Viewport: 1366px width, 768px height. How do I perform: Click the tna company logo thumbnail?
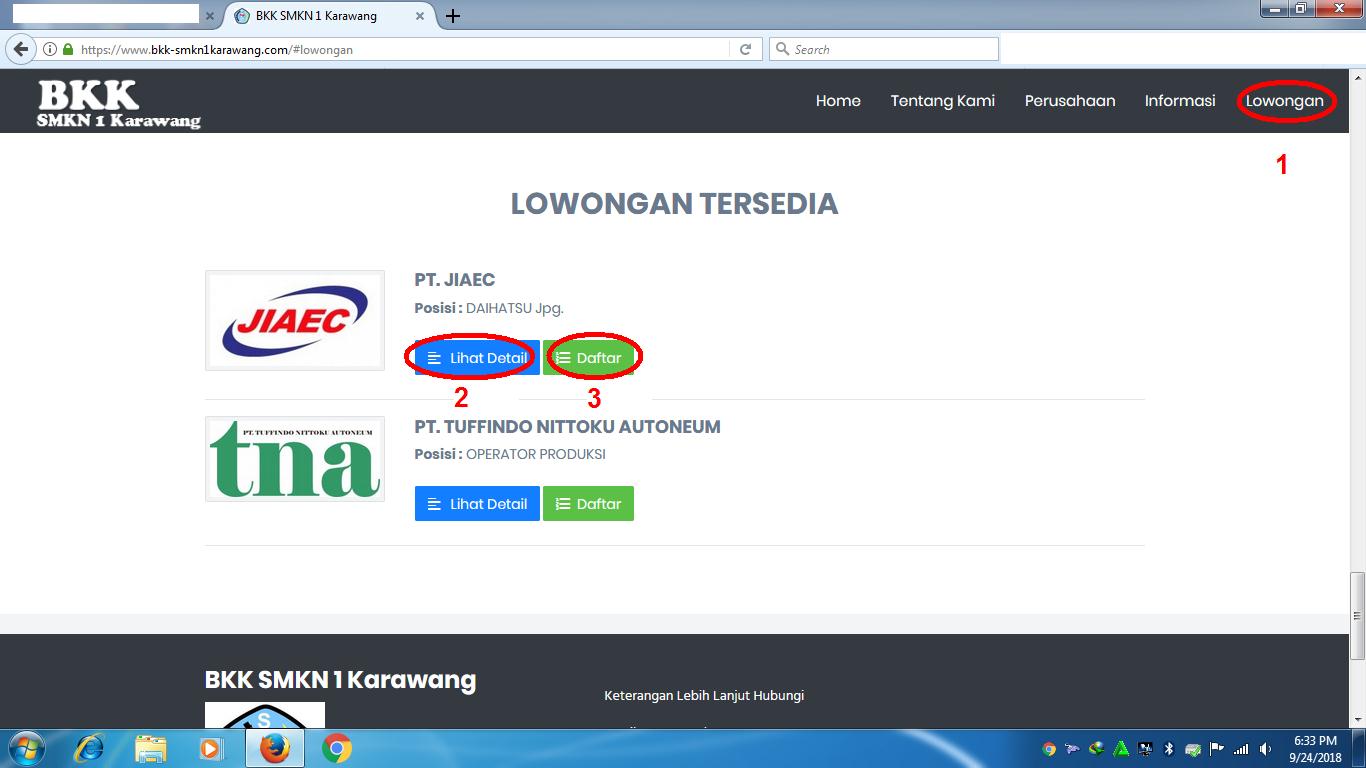point(295,459)
